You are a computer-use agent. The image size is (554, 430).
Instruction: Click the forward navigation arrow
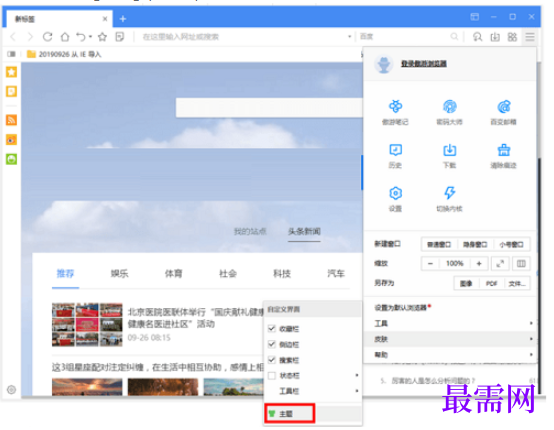30,37
